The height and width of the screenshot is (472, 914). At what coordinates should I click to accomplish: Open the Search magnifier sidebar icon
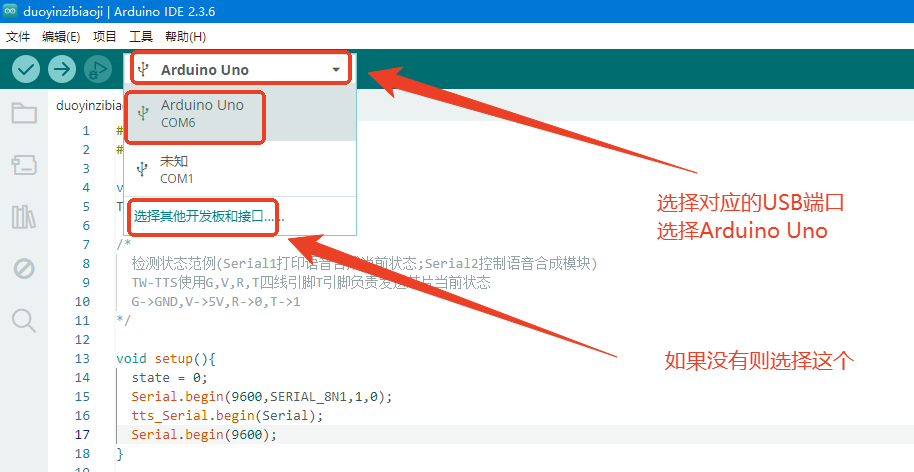pos(24,320)
